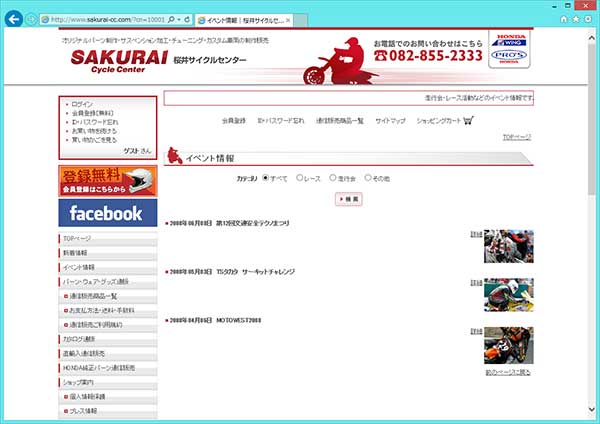Open ショップ案内 in the left sidebar
The image size is (600, 424).
(x=108, y=382)
